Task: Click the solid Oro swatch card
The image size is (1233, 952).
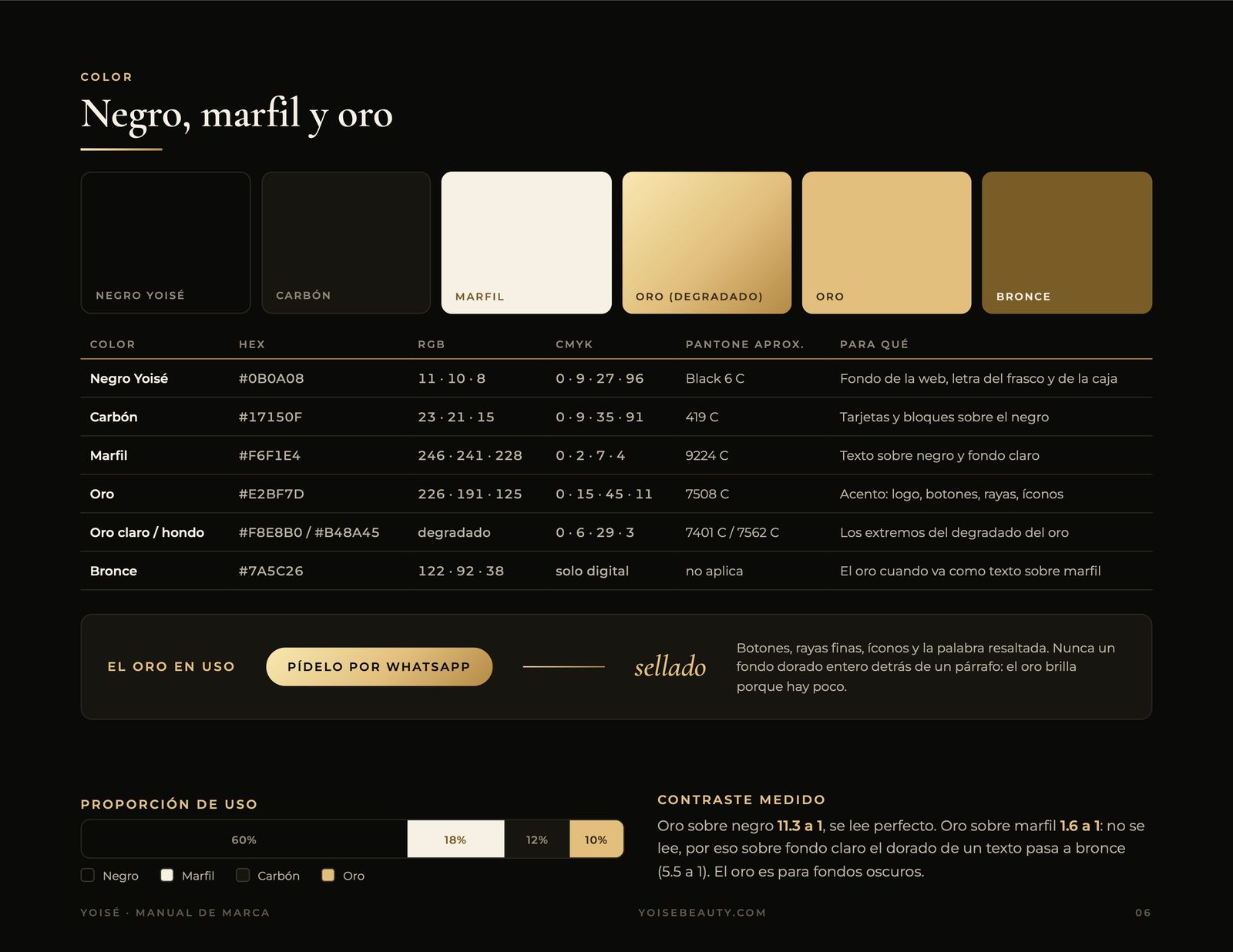Action: 887,243
